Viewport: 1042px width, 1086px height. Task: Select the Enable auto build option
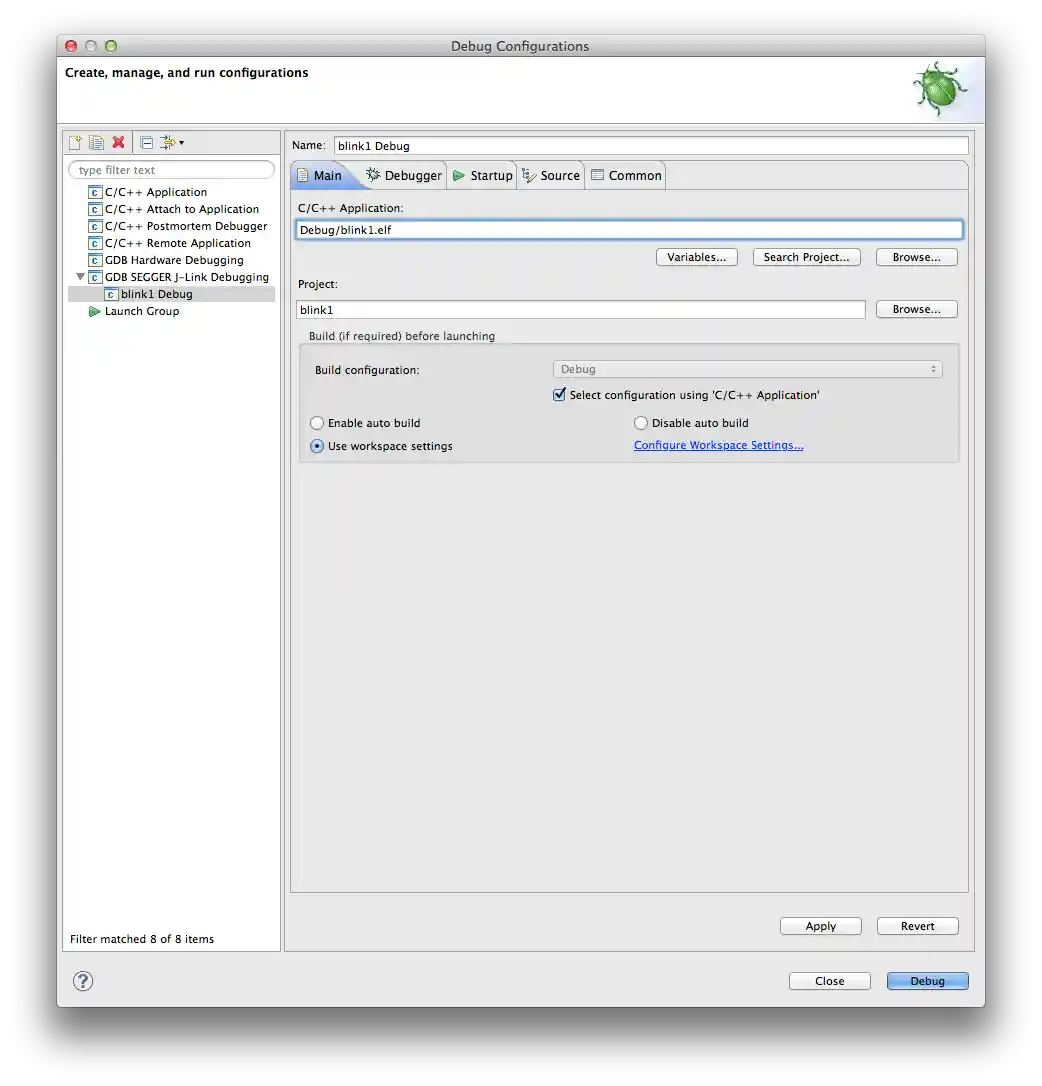coord(317,422)
